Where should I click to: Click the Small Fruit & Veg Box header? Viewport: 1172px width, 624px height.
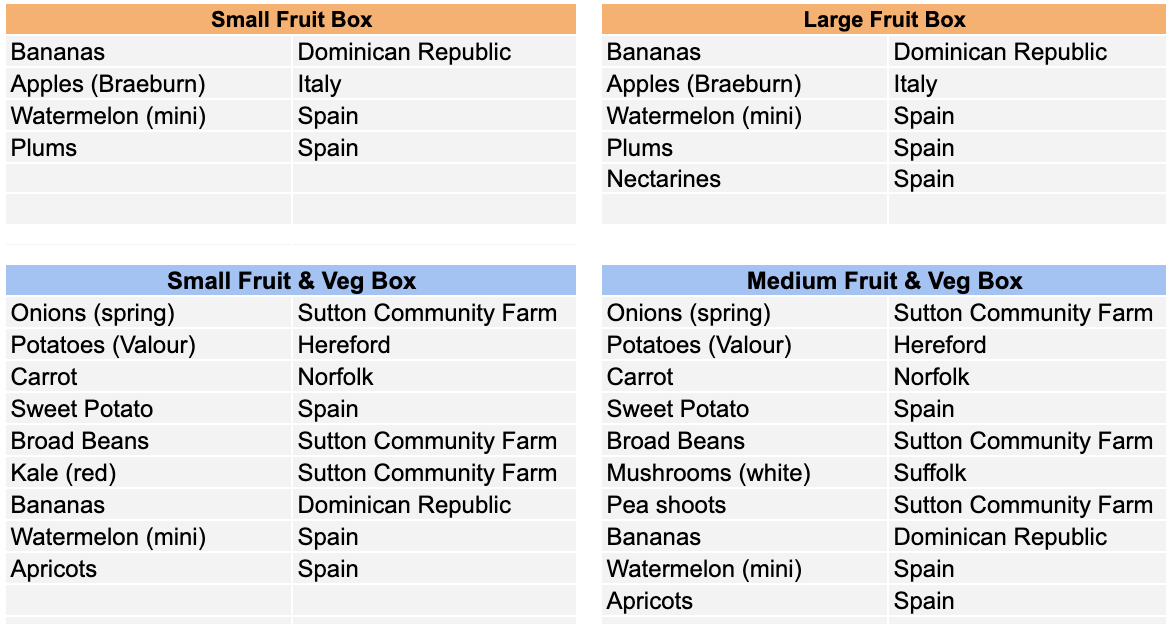coord(291,281)
